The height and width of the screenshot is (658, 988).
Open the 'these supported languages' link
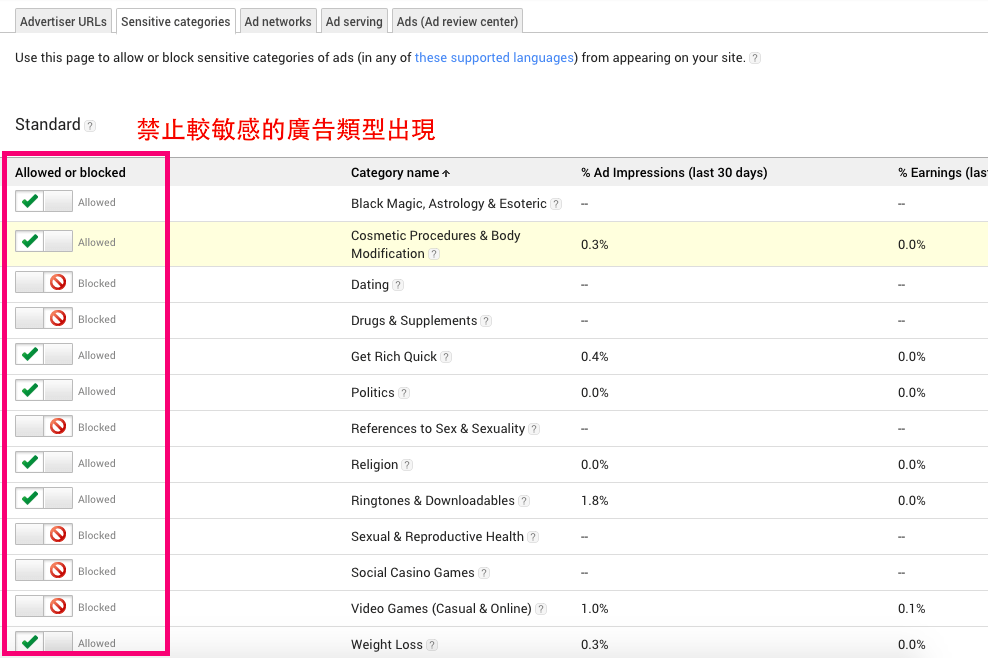(x=494, y=57)
